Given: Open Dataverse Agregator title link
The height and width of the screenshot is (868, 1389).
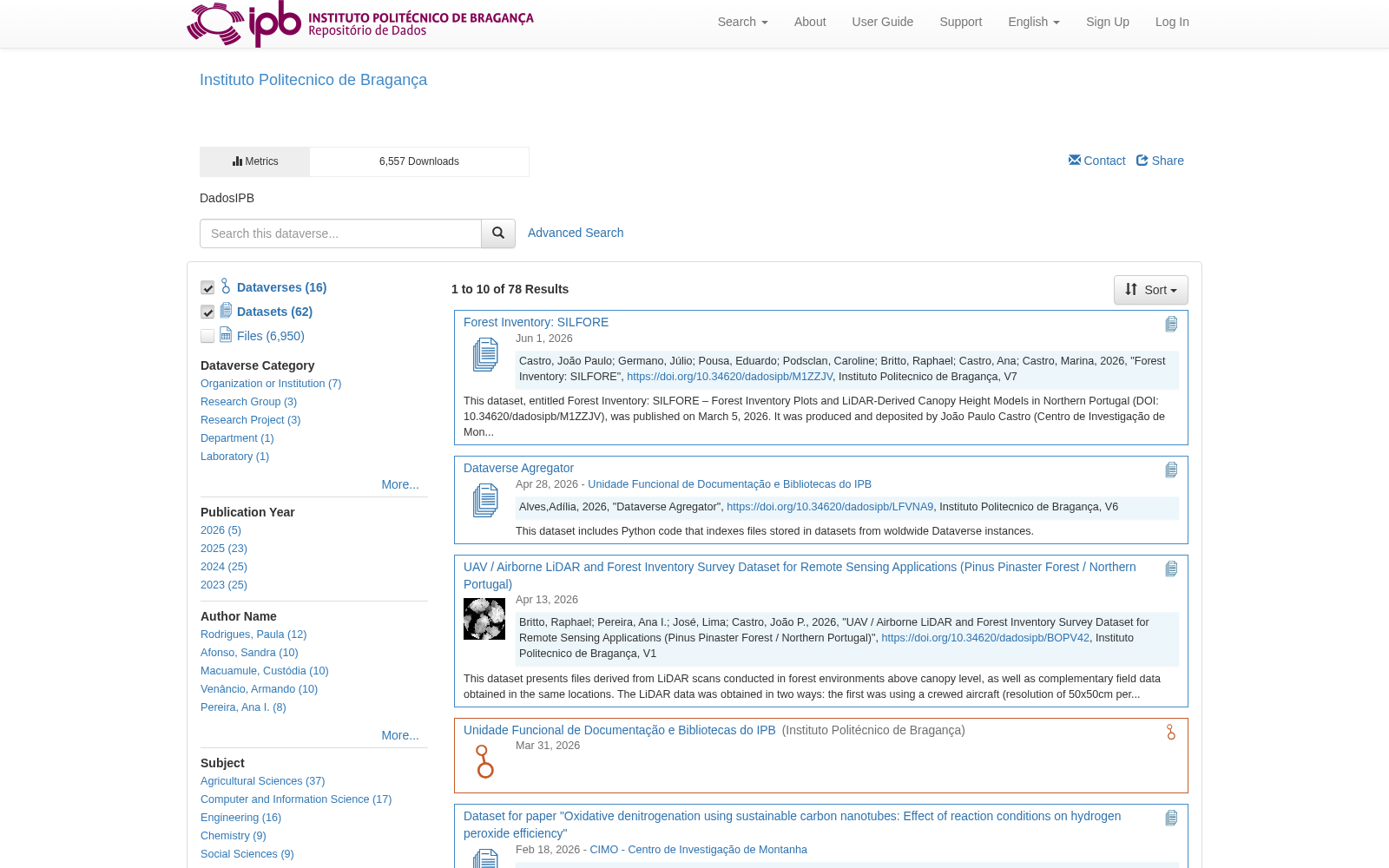Looking at the screenshot, I should [518, 468].
